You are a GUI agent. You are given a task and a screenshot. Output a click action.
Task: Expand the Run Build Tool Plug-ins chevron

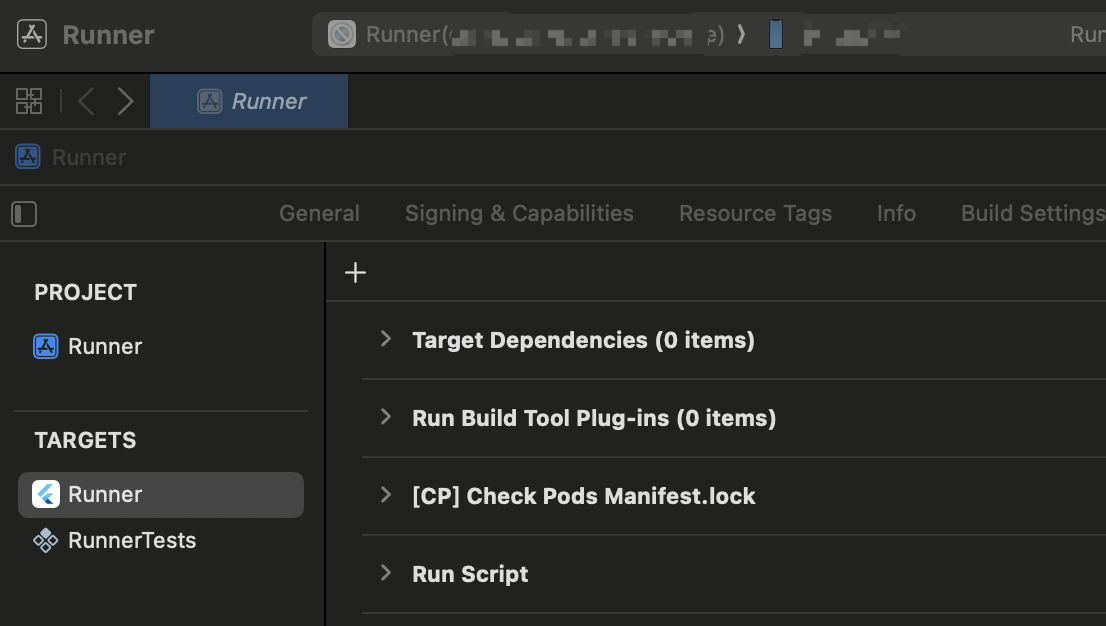click(386, 416)
